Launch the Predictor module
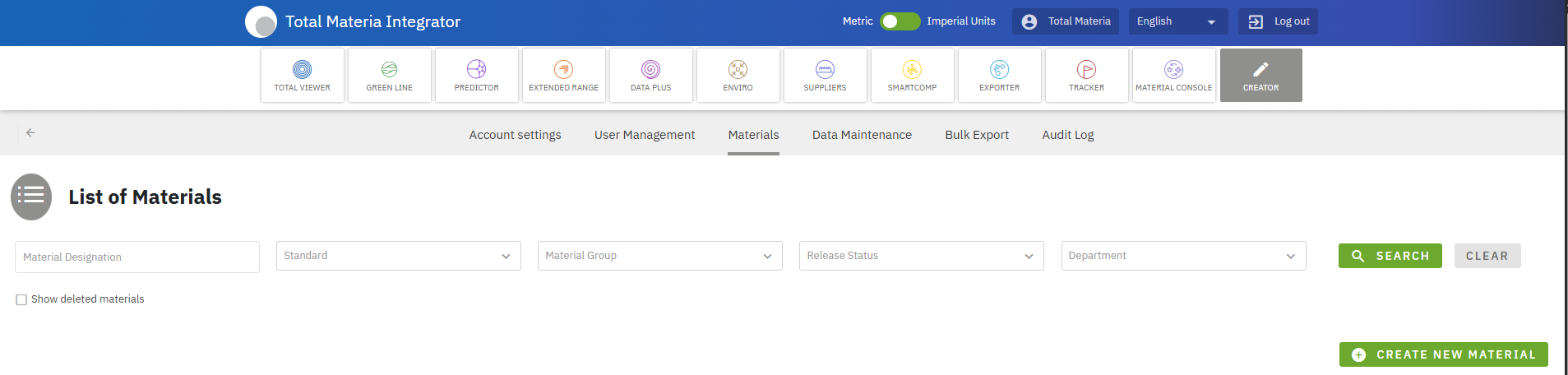 pyautogui.click(x=476, y=75)
